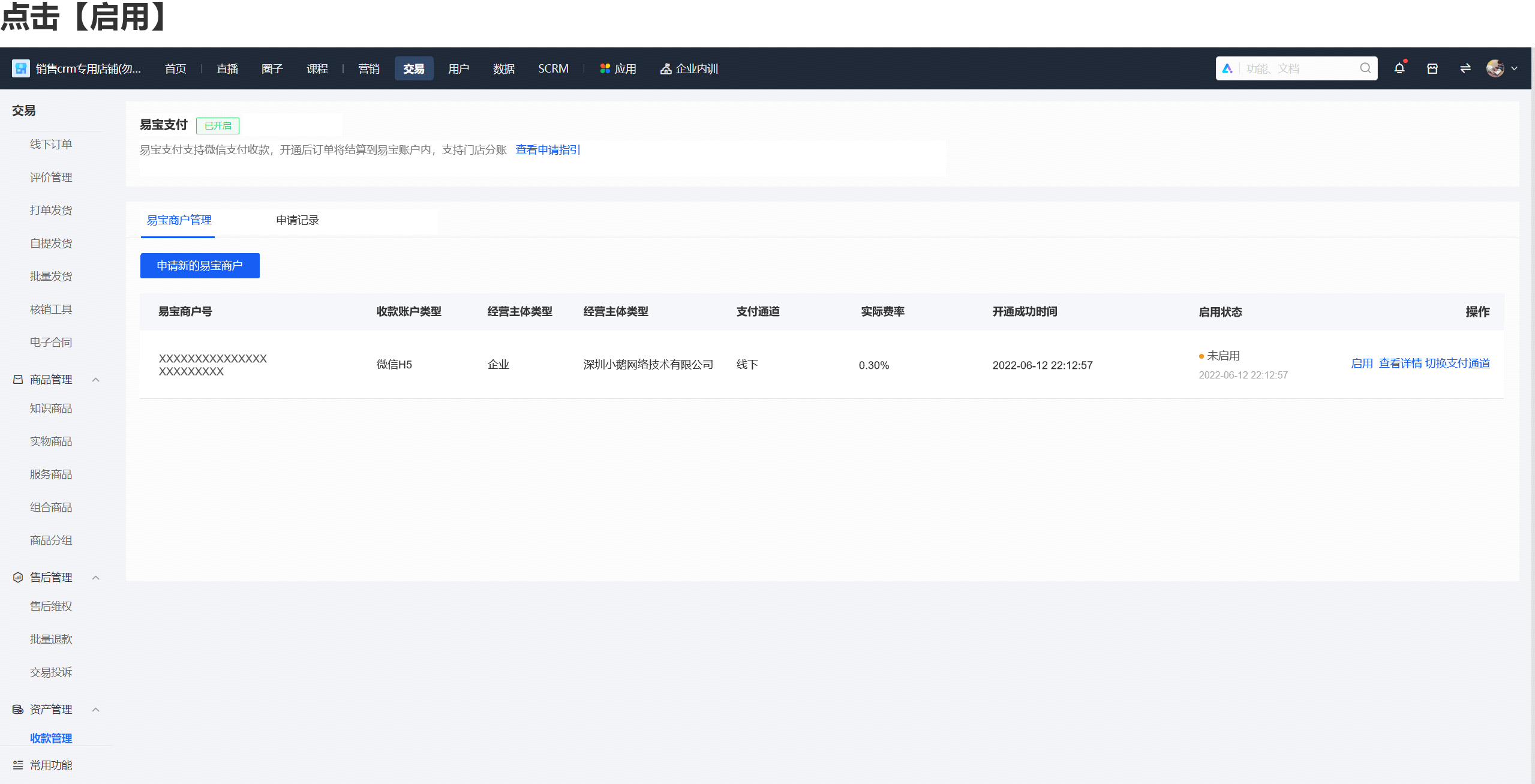This screenshot has width=1535, height=784.
Task: Open the 圈子 menu
Action: 272,68
